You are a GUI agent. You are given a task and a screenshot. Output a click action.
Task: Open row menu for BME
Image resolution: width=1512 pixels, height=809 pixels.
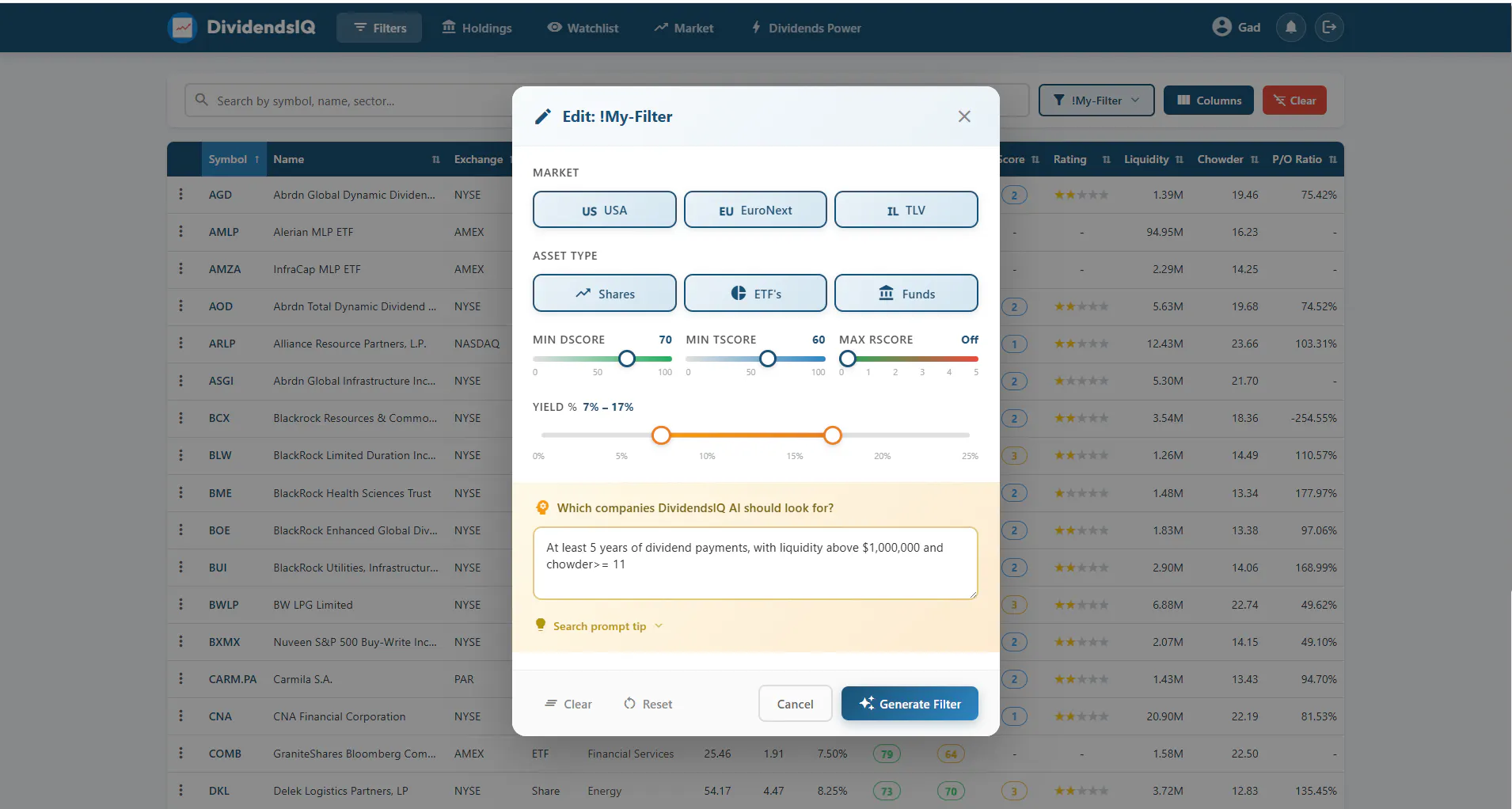click(180, 492)
